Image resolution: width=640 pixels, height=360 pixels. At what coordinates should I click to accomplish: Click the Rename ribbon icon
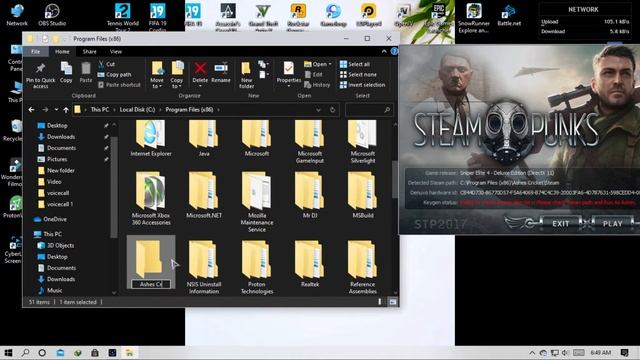pos(221,72)
